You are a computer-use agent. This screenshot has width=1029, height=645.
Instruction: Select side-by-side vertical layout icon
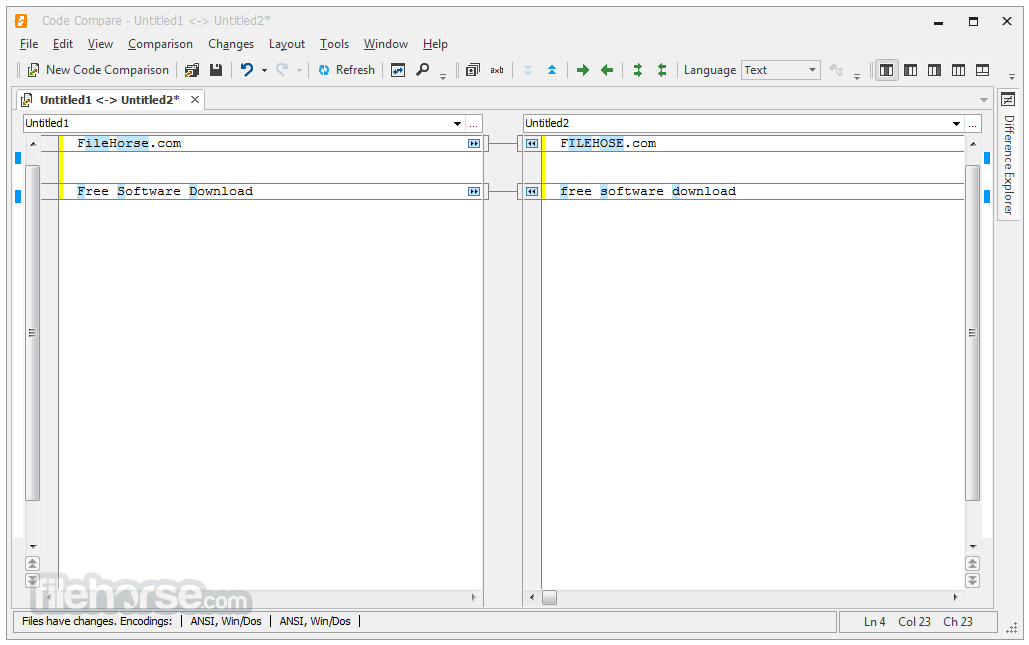click(x=887, y=70)
